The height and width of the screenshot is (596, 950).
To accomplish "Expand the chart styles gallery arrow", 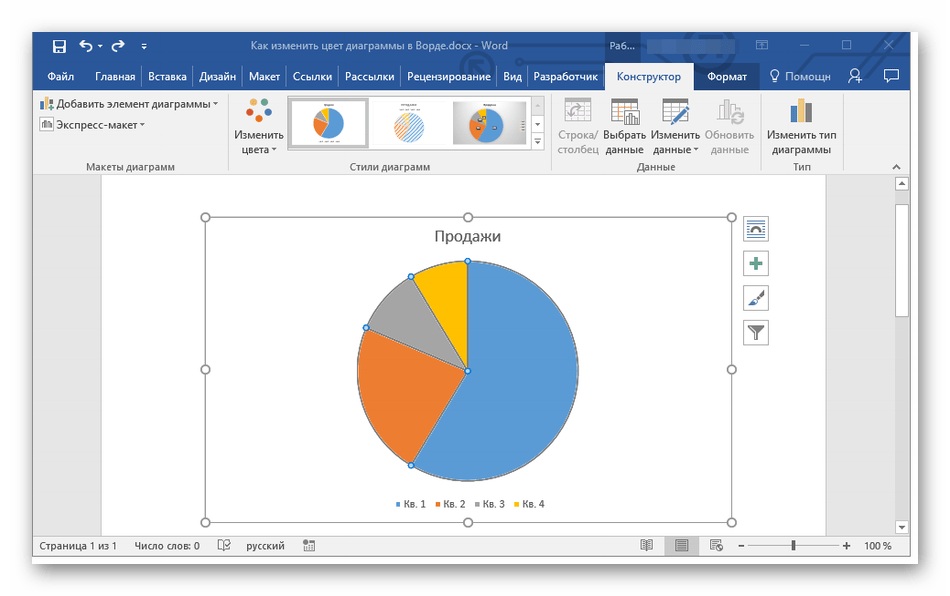I will click(537, 142).
